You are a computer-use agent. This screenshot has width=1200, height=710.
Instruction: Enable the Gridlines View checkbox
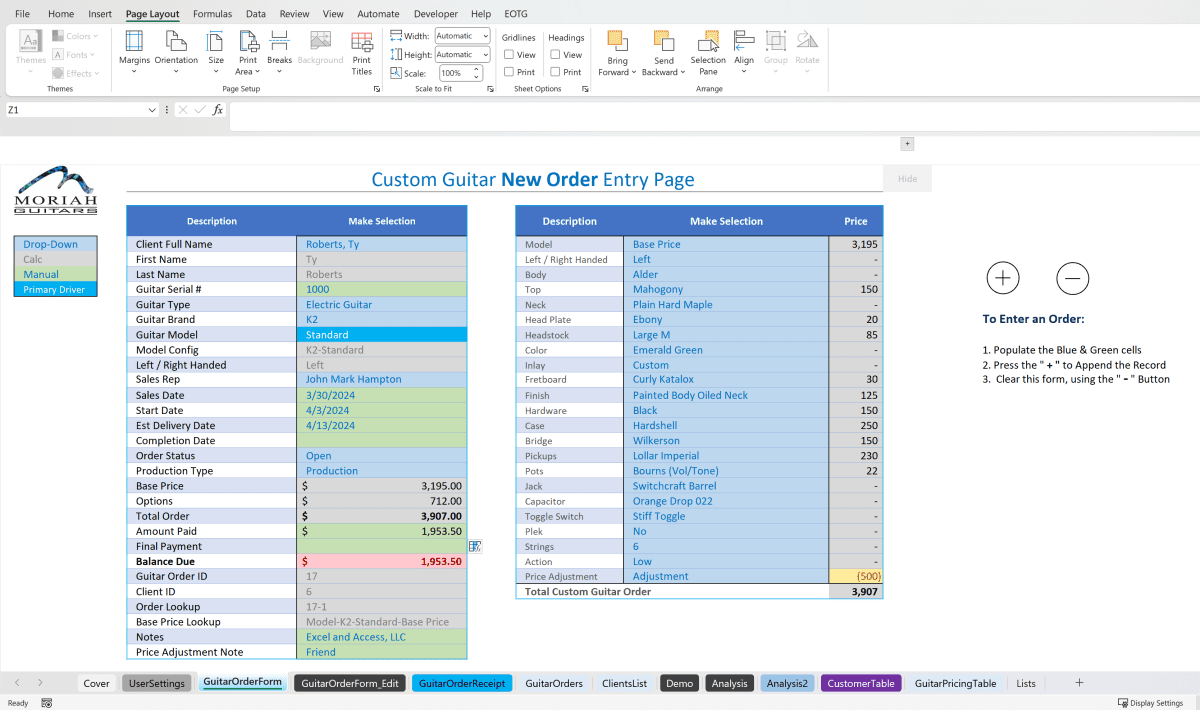click(x=510, y=54)
